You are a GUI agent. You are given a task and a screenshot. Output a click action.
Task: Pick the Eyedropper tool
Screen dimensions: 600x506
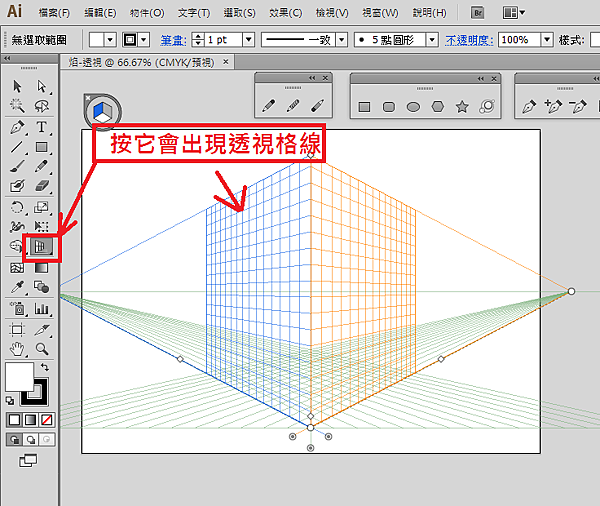[x=17, y=287]
